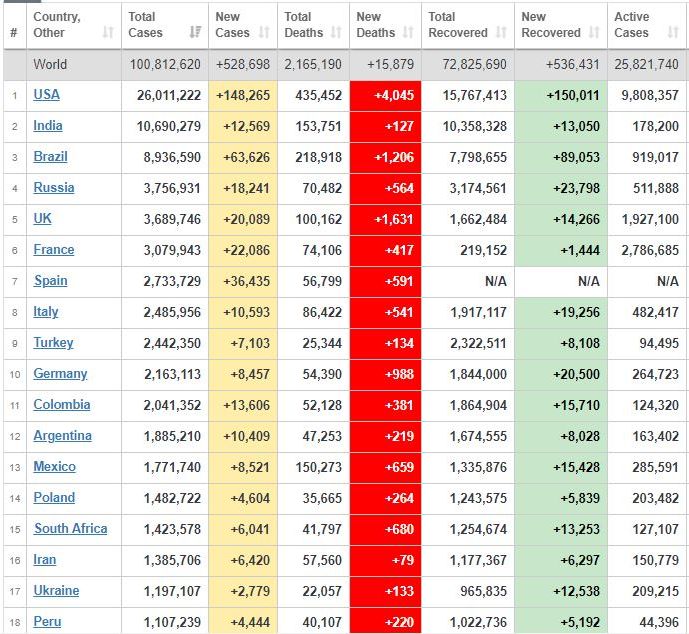The height and width of the screenshot is (634, 689).
Task: Follow the Brazil link
Action: (50, 157)
